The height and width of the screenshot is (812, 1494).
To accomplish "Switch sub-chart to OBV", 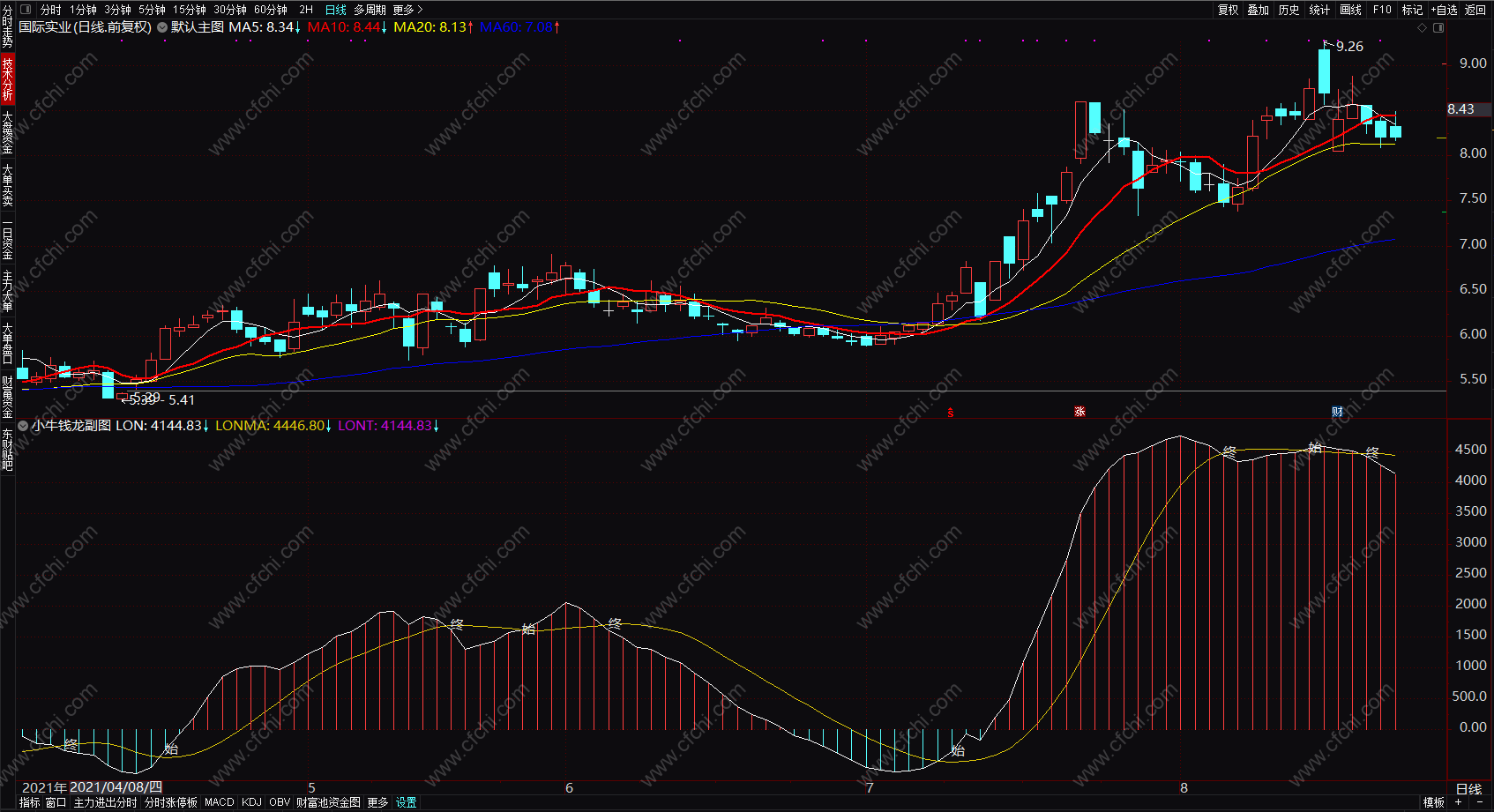I will 280,803.
